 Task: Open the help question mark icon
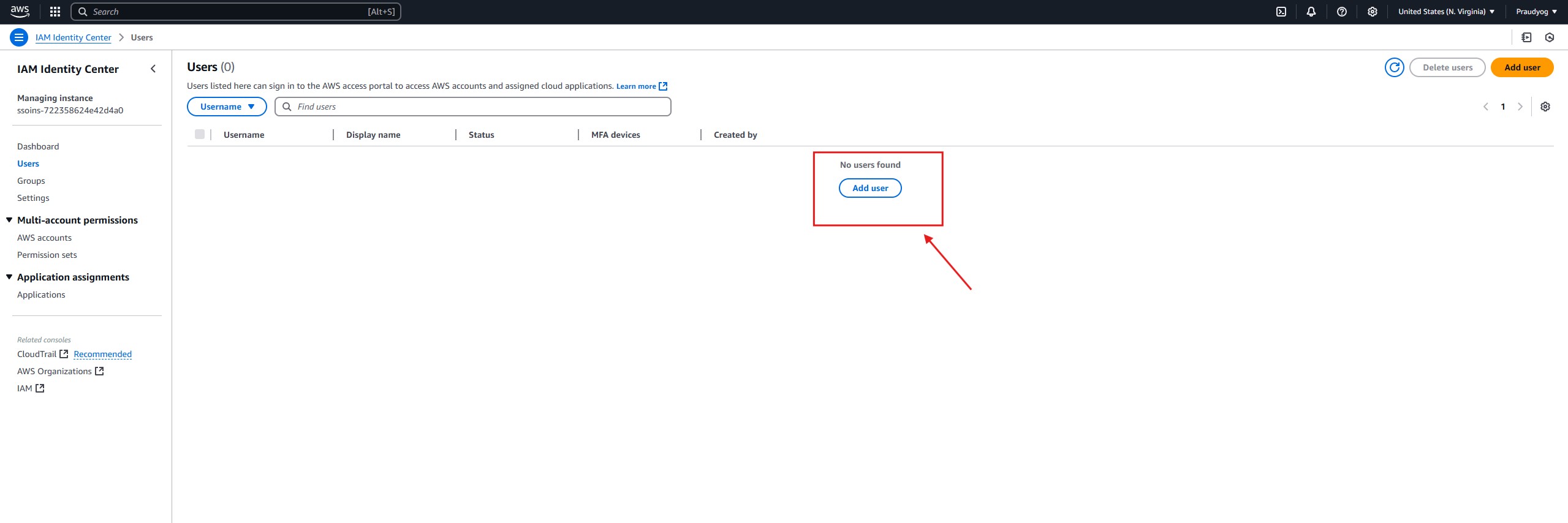tap(1341, 12)
